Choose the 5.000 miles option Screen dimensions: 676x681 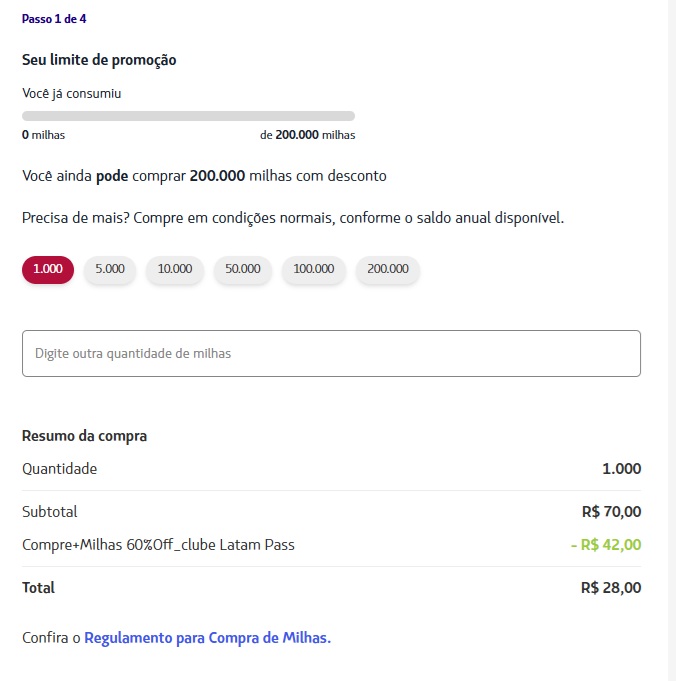click(x=110, y=269)
